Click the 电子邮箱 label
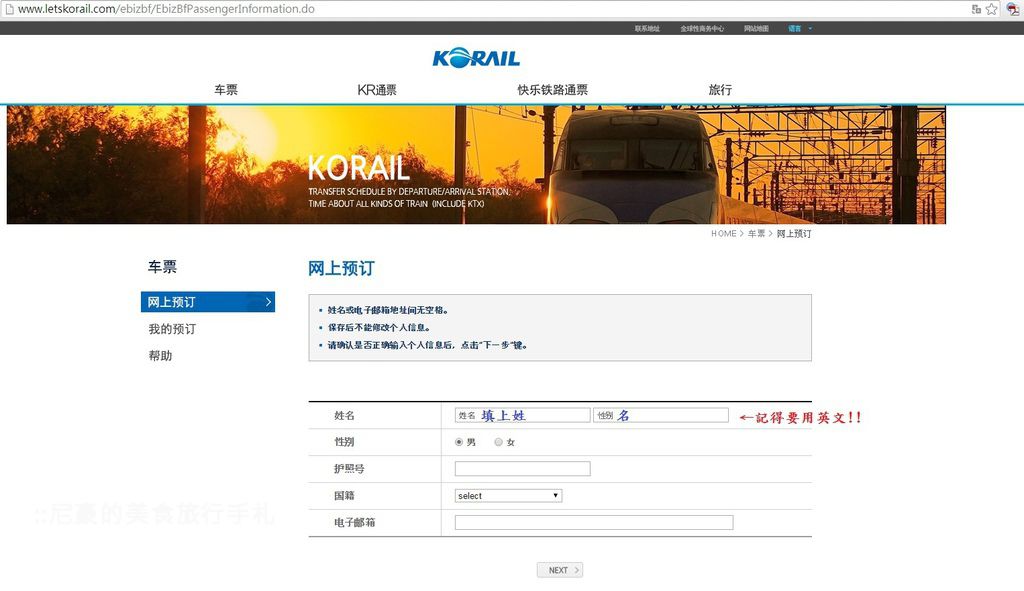Screen dimensions: 1024x591 [x=355, y=522]
